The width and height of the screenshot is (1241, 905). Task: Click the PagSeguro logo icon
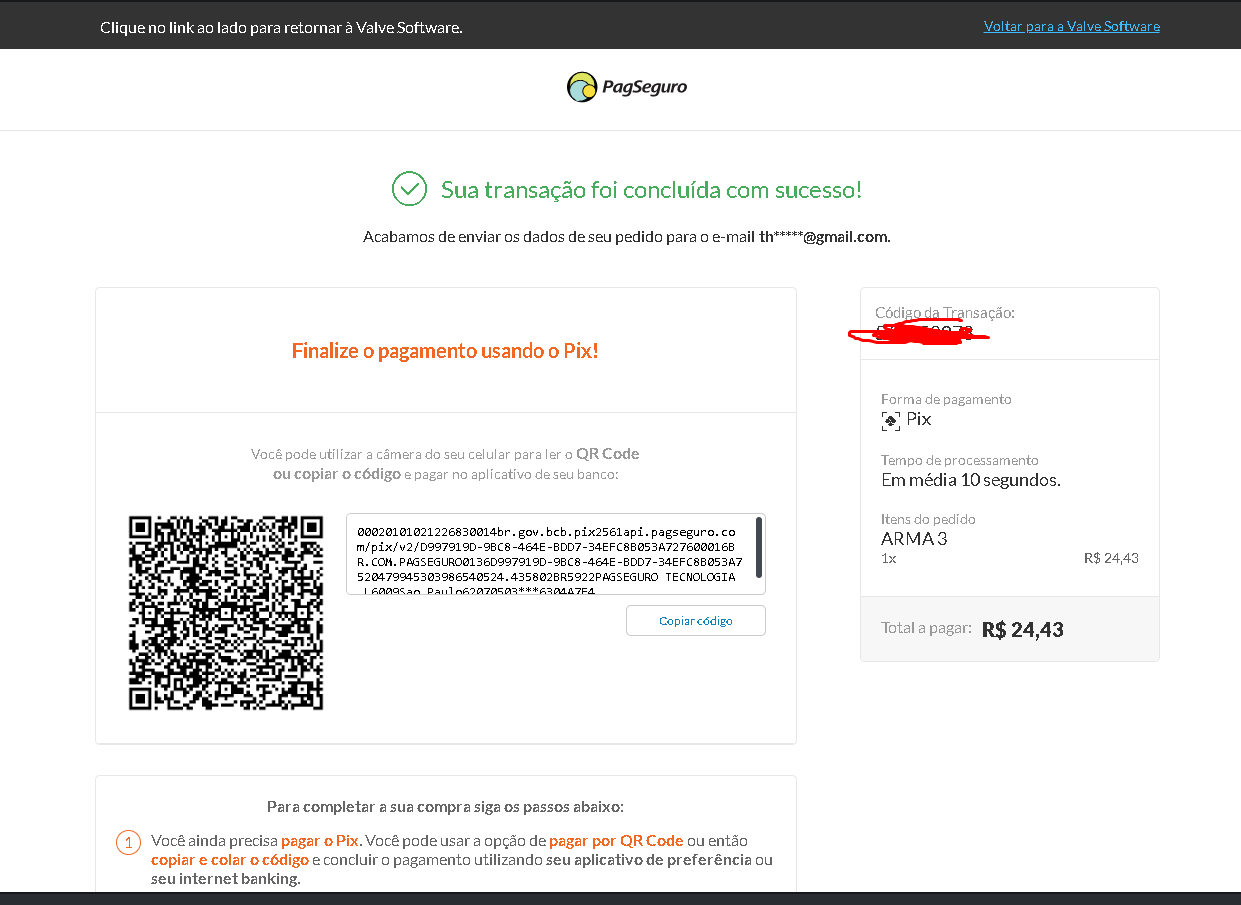tap(582, 87)
